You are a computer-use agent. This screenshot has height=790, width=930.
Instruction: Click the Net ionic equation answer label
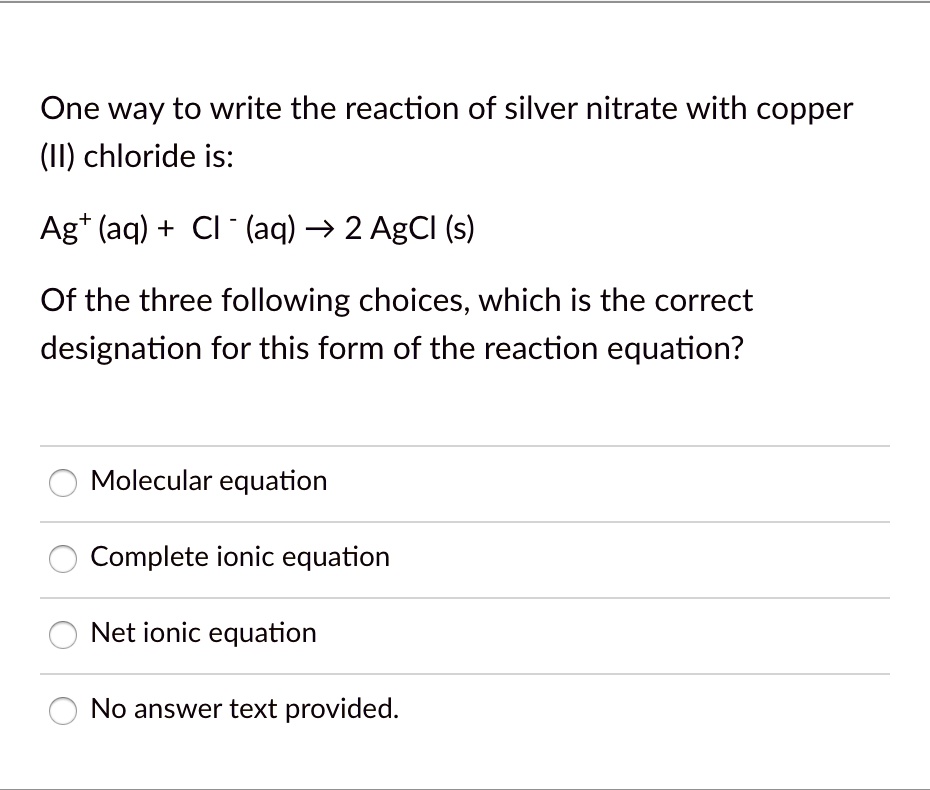pos(203,633)
